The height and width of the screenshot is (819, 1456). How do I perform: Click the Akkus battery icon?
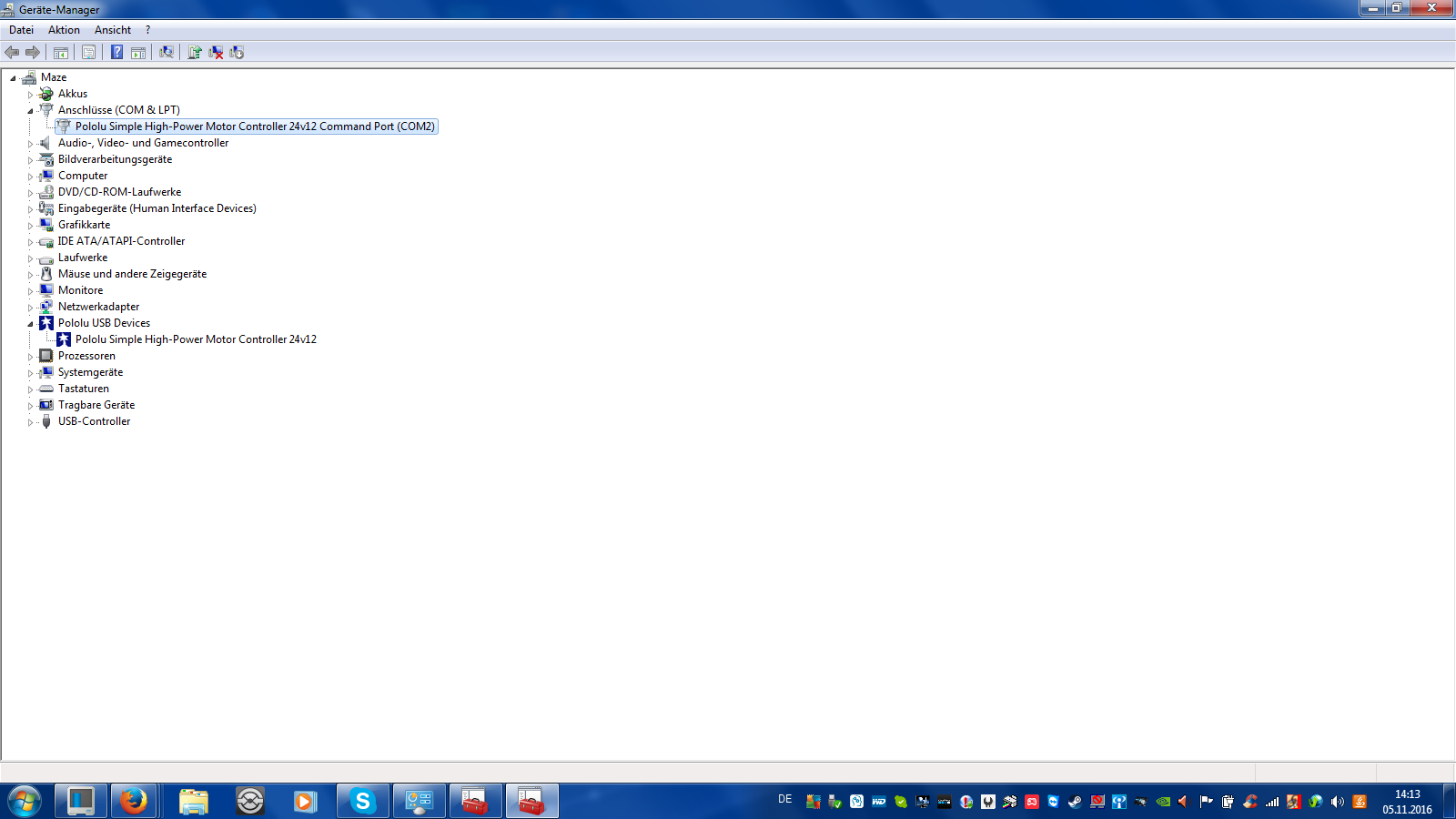[46, 94]
